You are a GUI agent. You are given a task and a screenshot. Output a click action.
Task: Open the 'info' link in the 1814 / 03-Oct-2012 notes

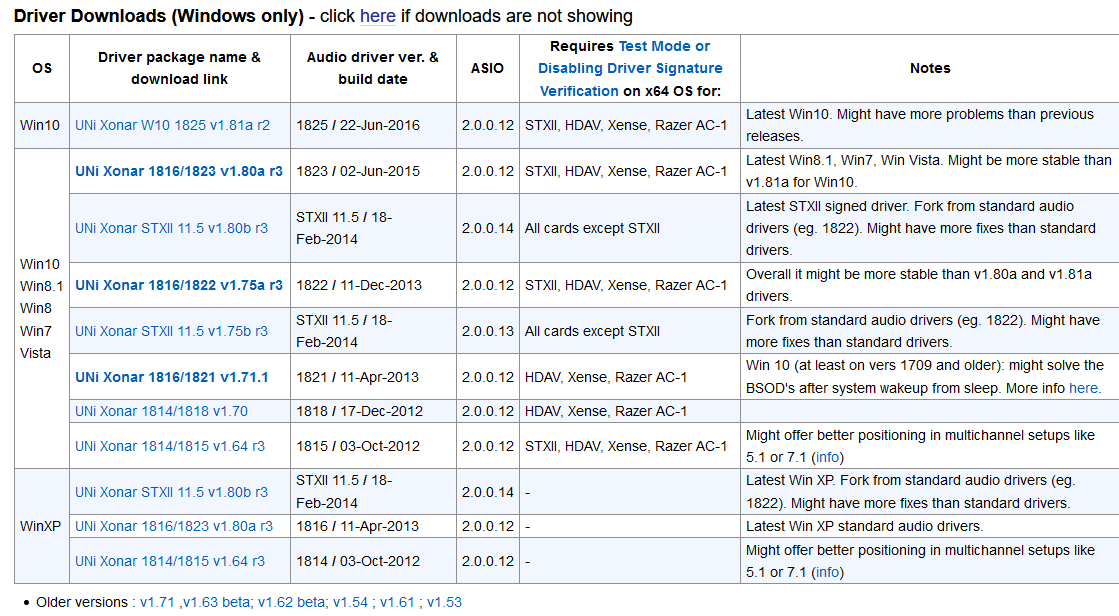(x=827, y=572)
